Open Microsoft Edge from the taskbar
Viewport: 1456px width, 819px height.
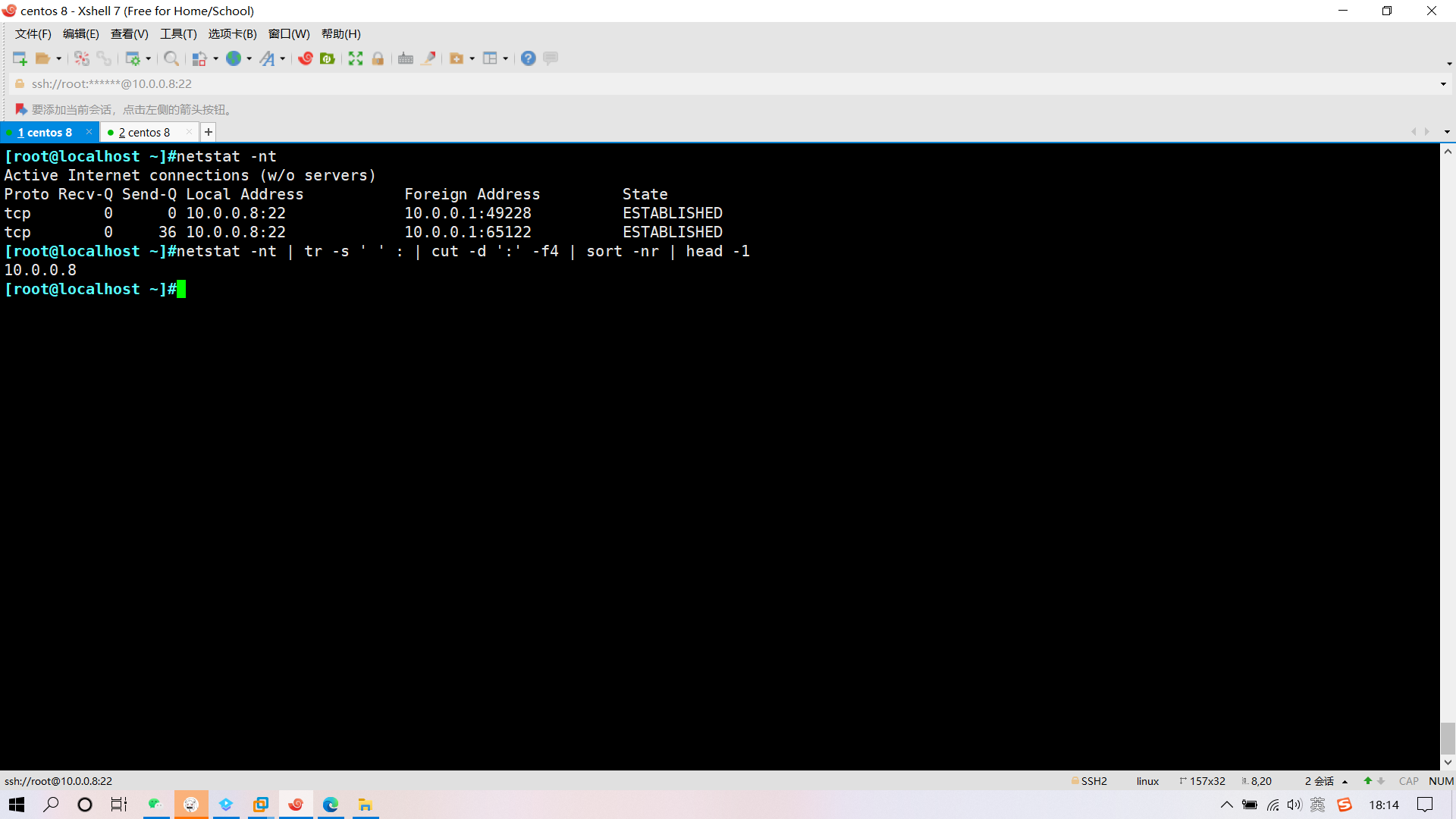[x=331, y=805]
